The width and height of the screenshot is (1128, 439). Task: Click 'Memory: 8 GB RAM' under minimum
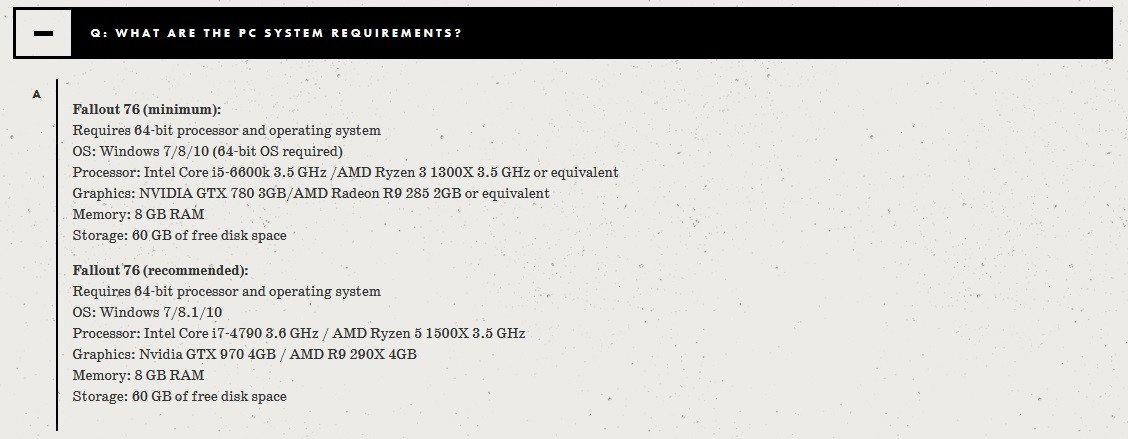[x=138, y=214]
